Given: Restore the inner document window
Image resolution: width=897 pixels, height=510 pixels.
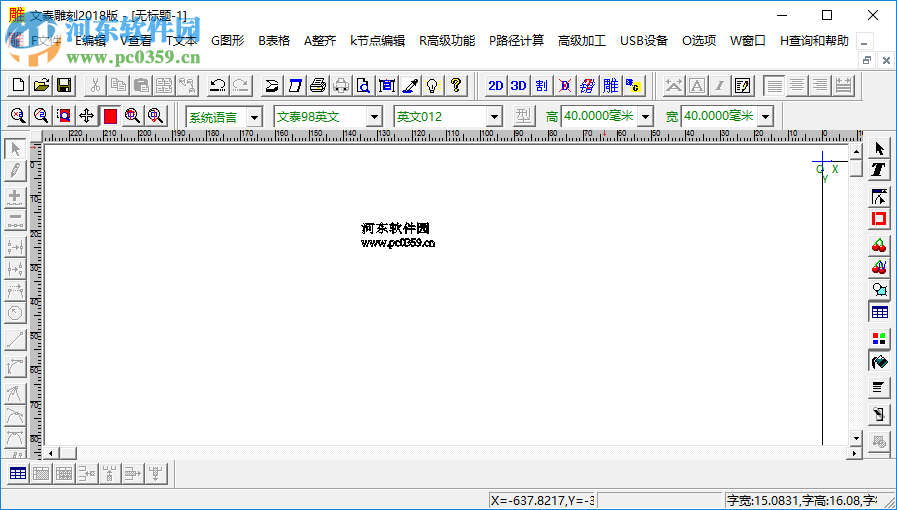Looking at the screenshot, I should coord(867,59).
